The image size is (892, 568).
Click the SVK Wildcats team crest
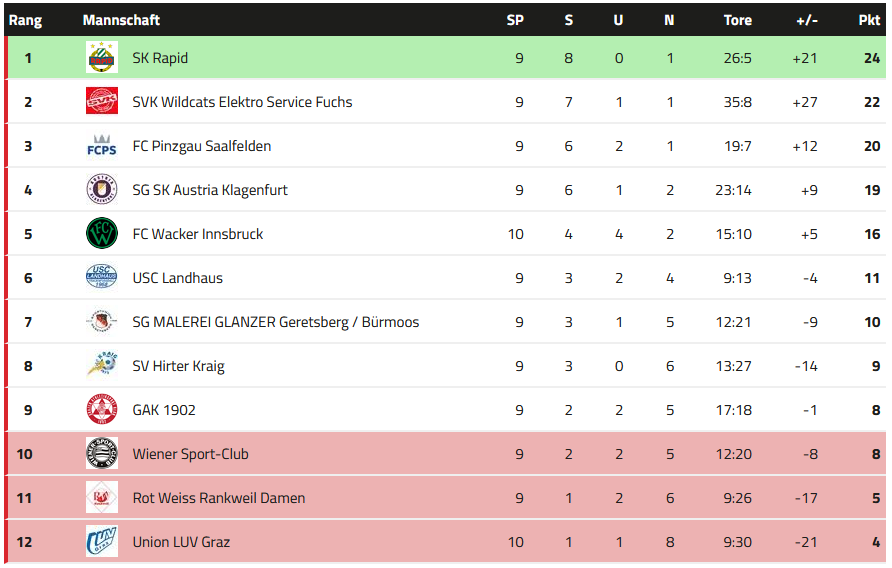pos(102,102)
